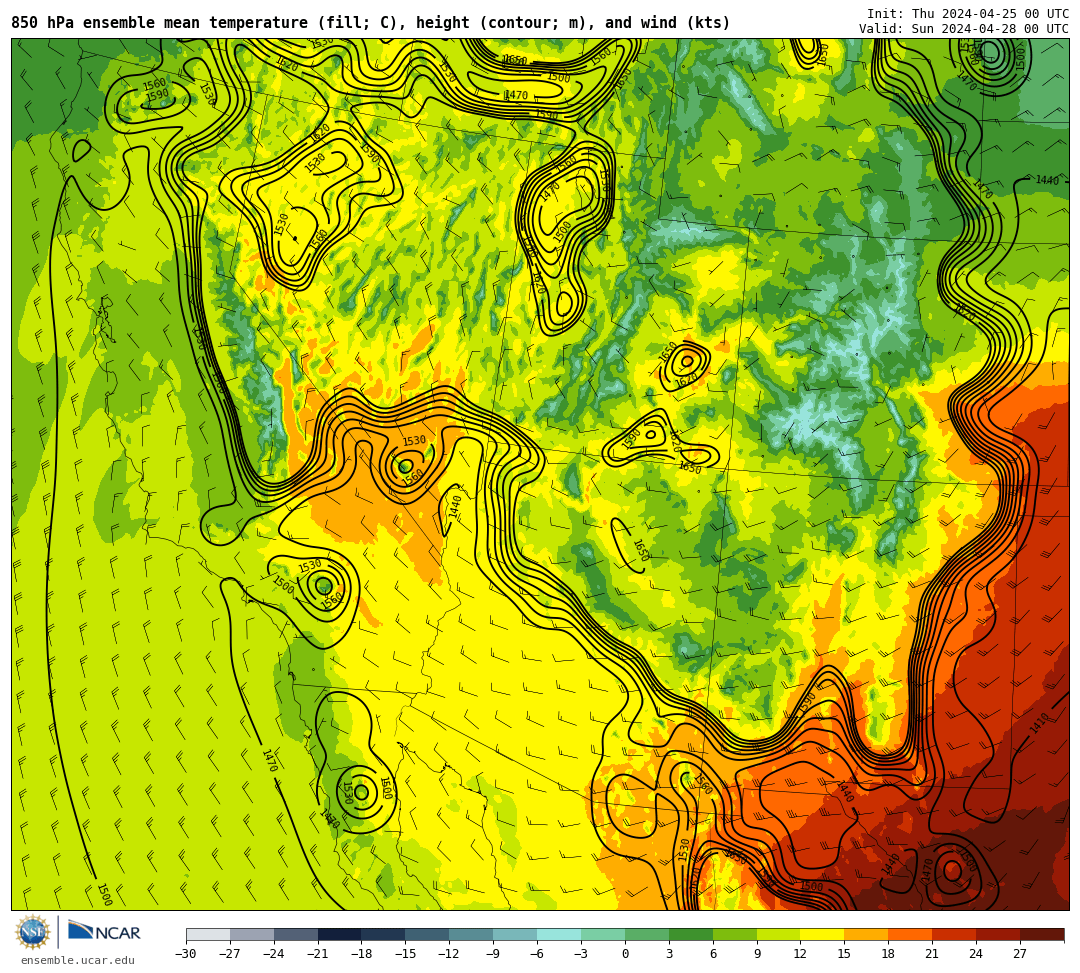Click the 21 colorbar tick label
Screen dimensions: 1080x973
[933, 954]
